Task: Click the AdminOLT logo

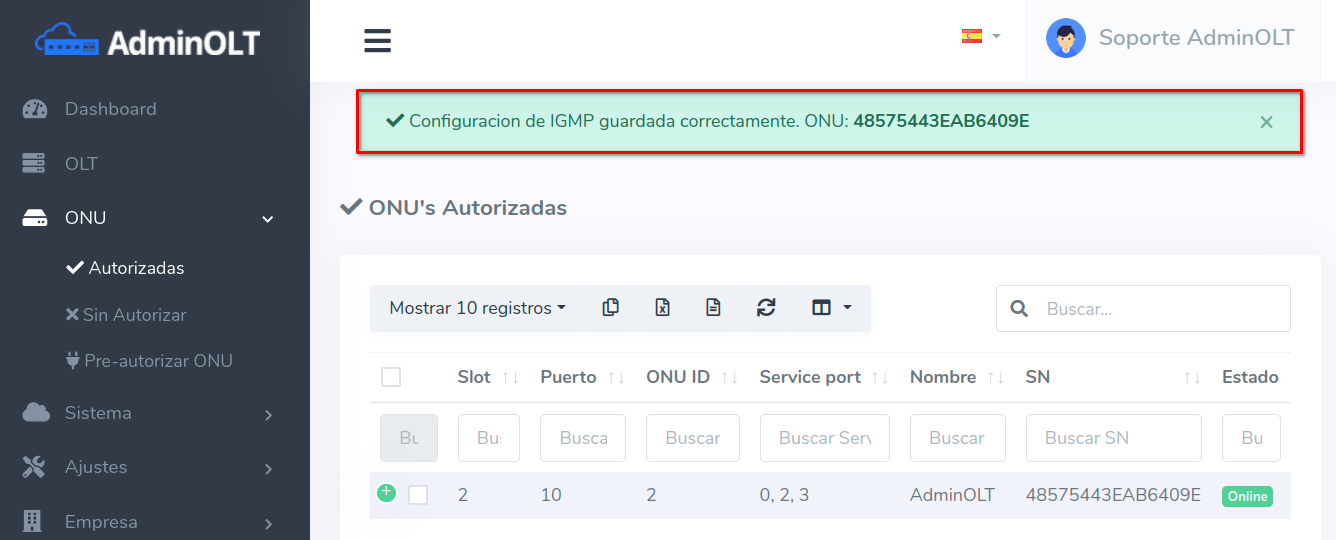Action: [x=148, y=42]
